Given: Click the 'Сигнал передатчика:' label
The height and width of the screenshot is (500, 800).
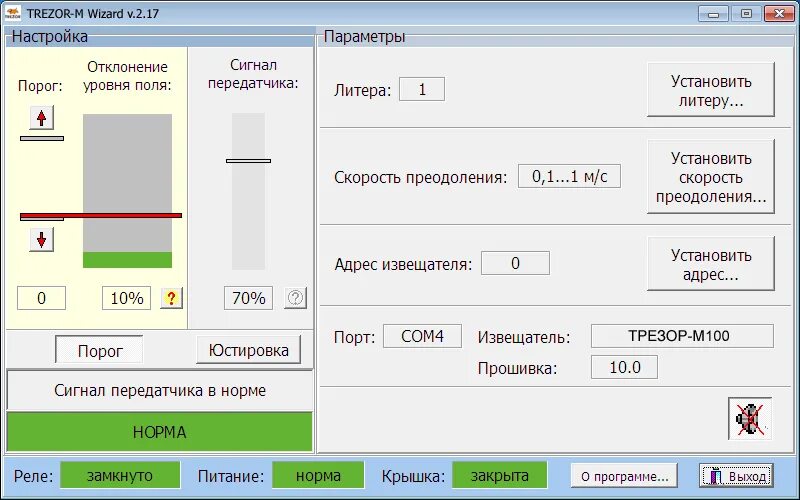Looking at the screenshot, I should (253, 74).
